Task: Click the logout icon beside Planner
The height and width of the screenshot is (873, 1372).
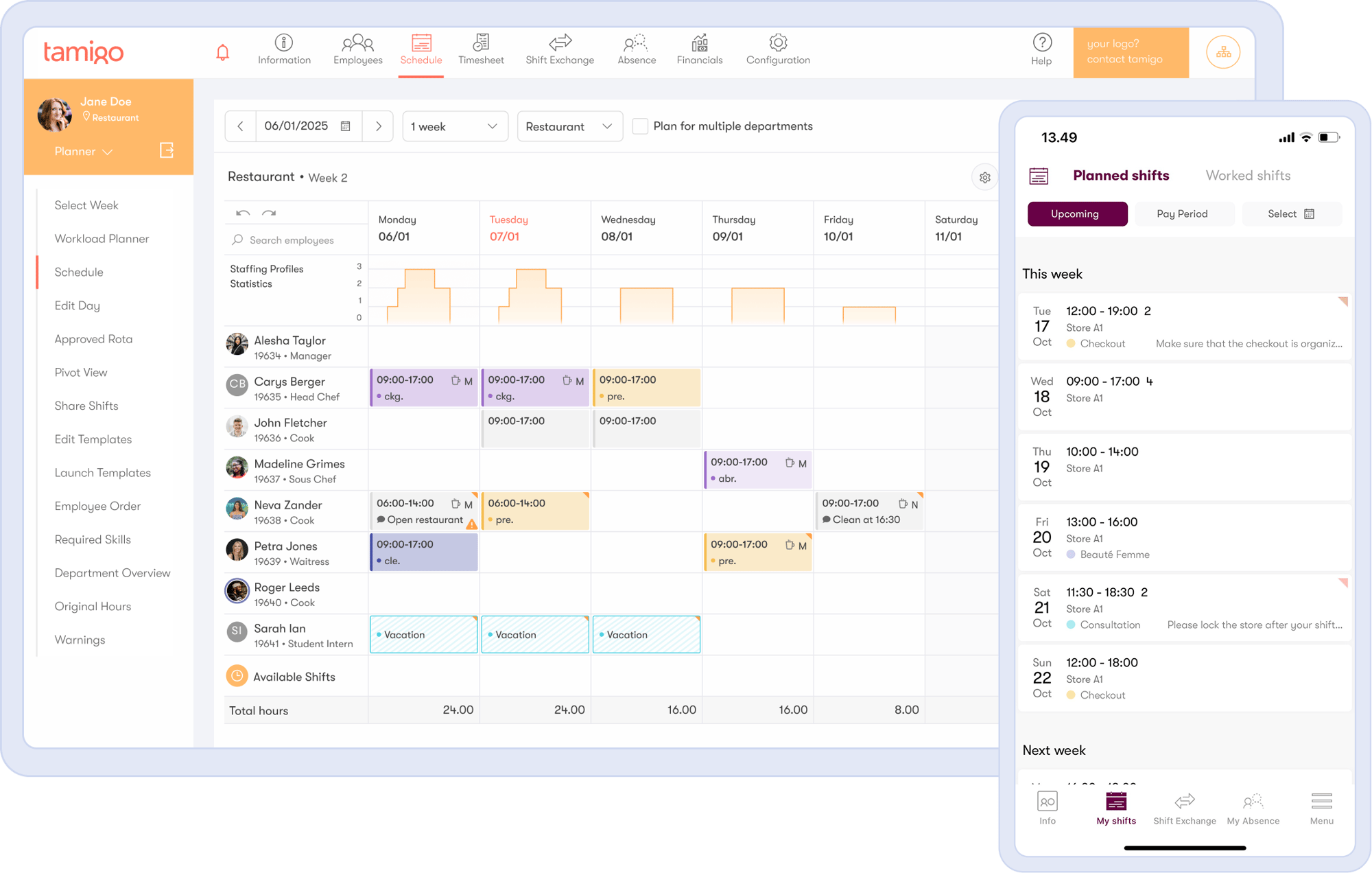Action: 167,150
